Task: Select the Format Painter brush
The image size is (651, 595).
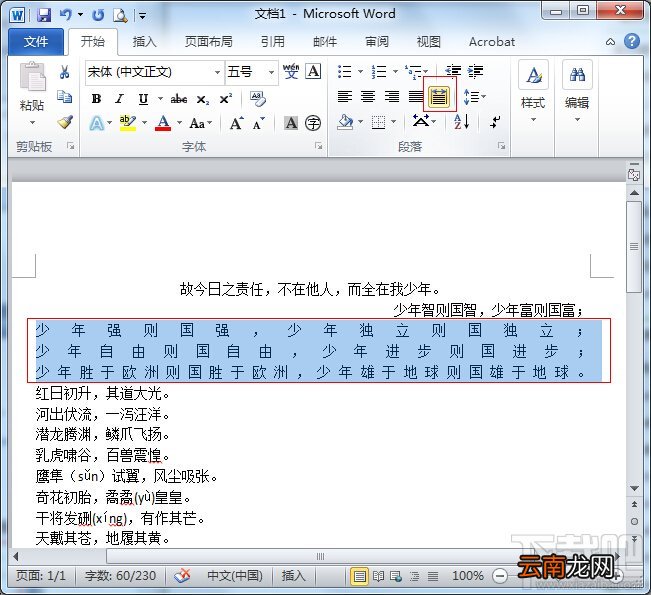Action: pos(65,122)
